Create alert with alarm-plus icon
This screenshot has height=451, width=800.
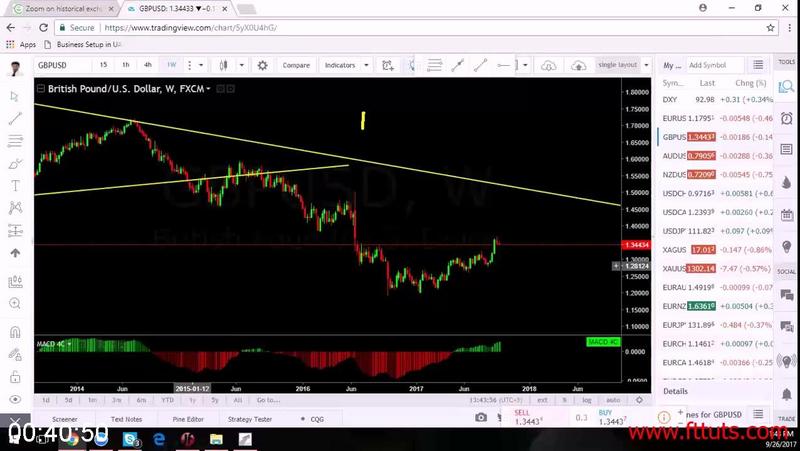[388, 65]
